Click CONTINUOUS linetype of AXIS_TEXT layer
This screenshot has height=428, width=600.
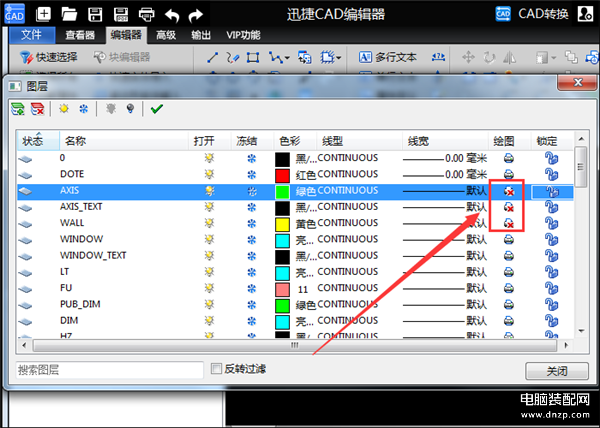tap(347, 207)
